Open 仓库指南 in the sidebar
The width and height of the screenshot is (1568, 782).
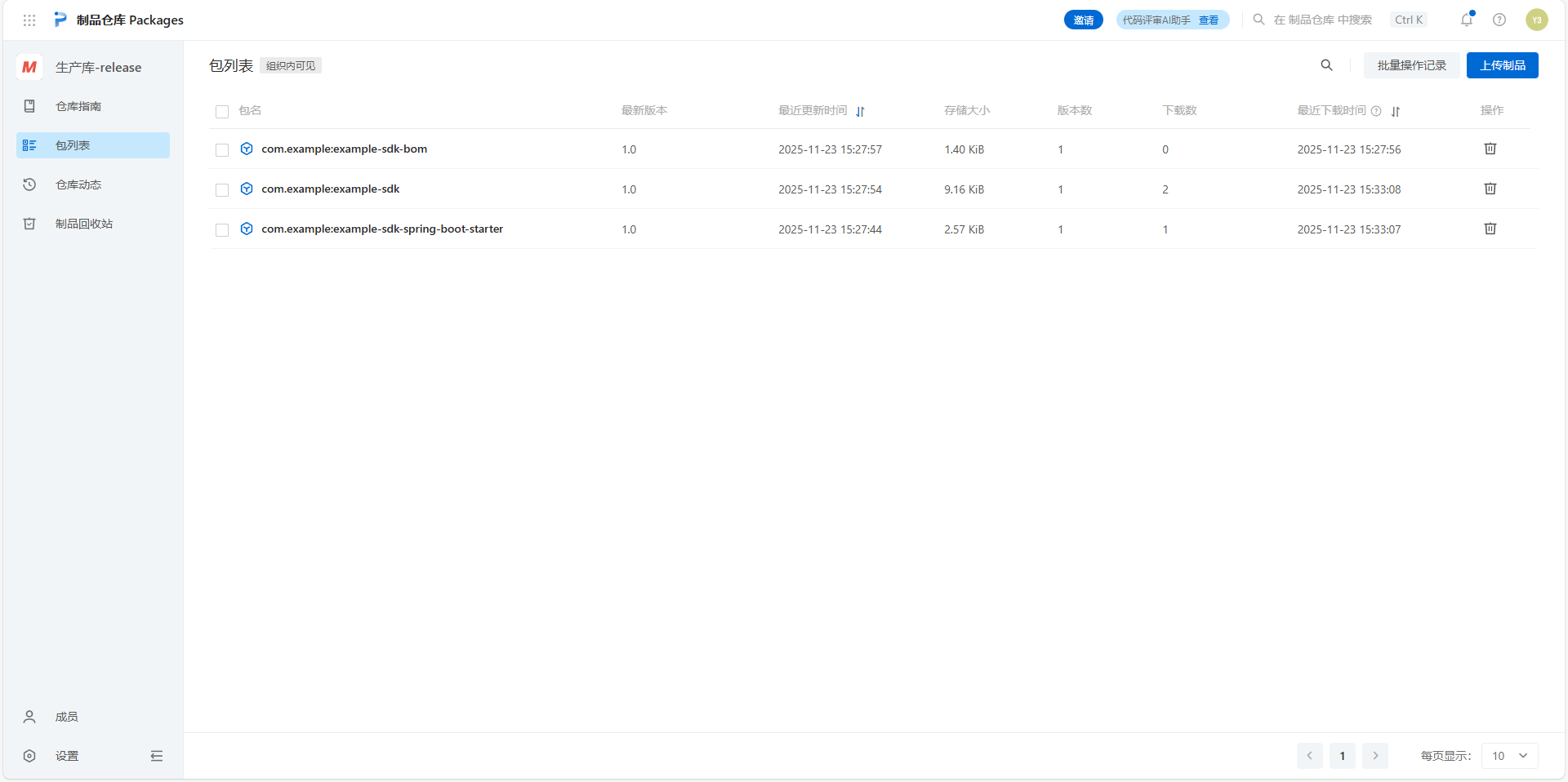pyautogui.click(x=93, y=106)
